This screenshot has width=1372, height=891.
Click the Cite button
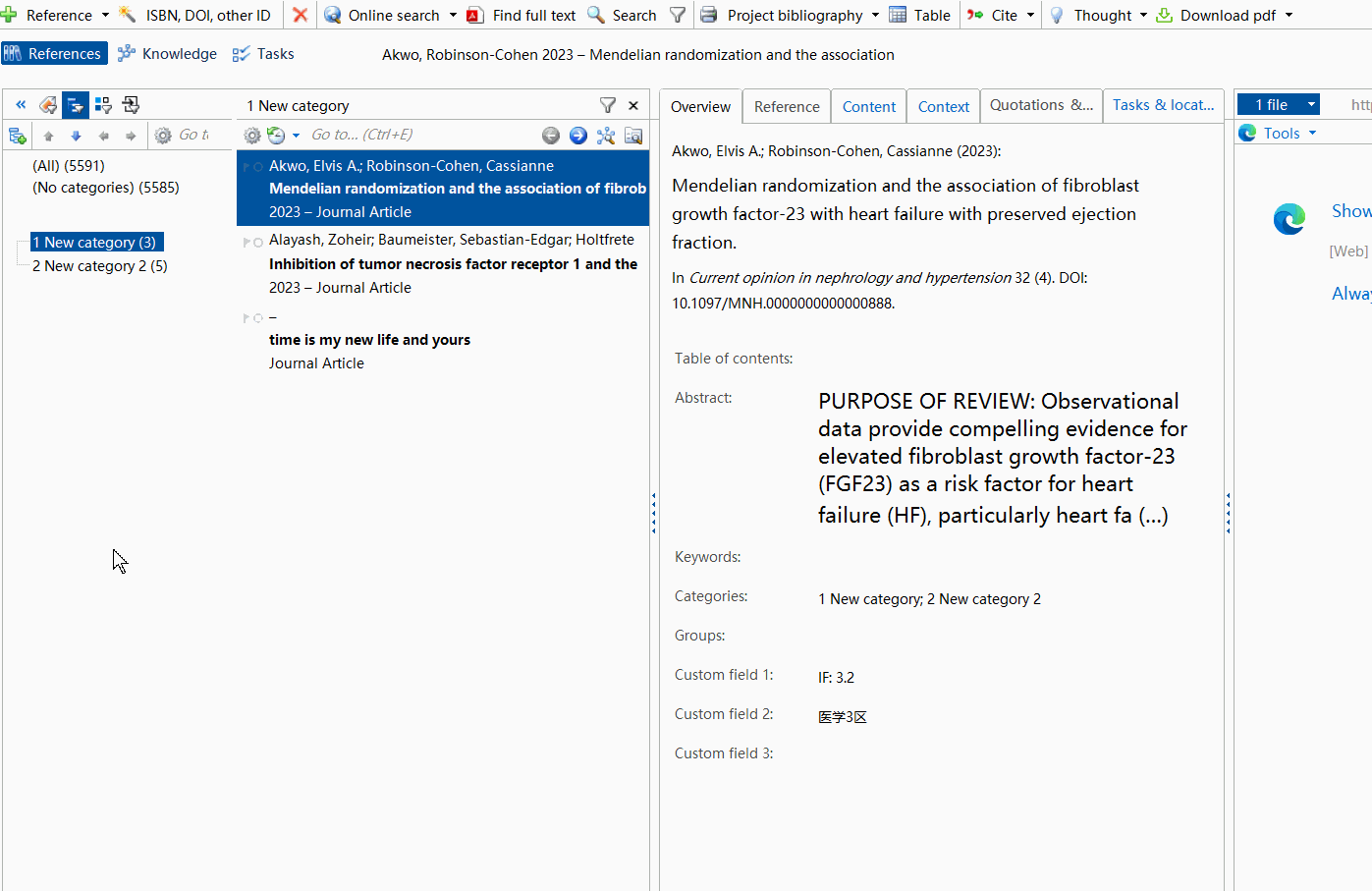click(992, 15)
